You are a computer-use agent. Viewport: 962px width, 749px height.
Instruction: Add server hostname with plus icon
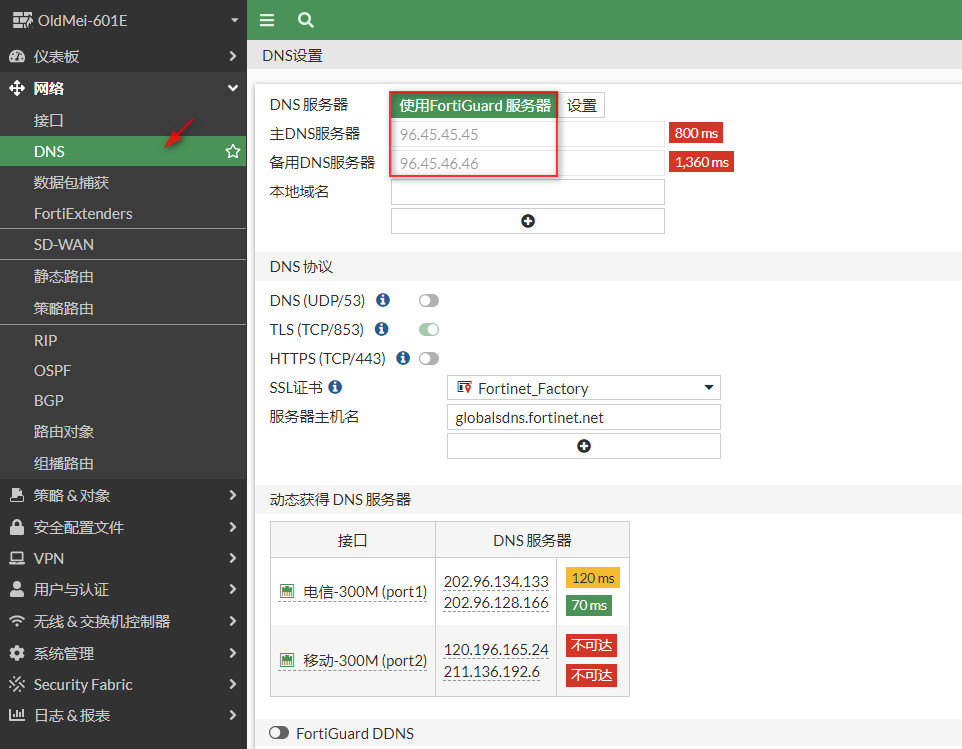(583, 446)
